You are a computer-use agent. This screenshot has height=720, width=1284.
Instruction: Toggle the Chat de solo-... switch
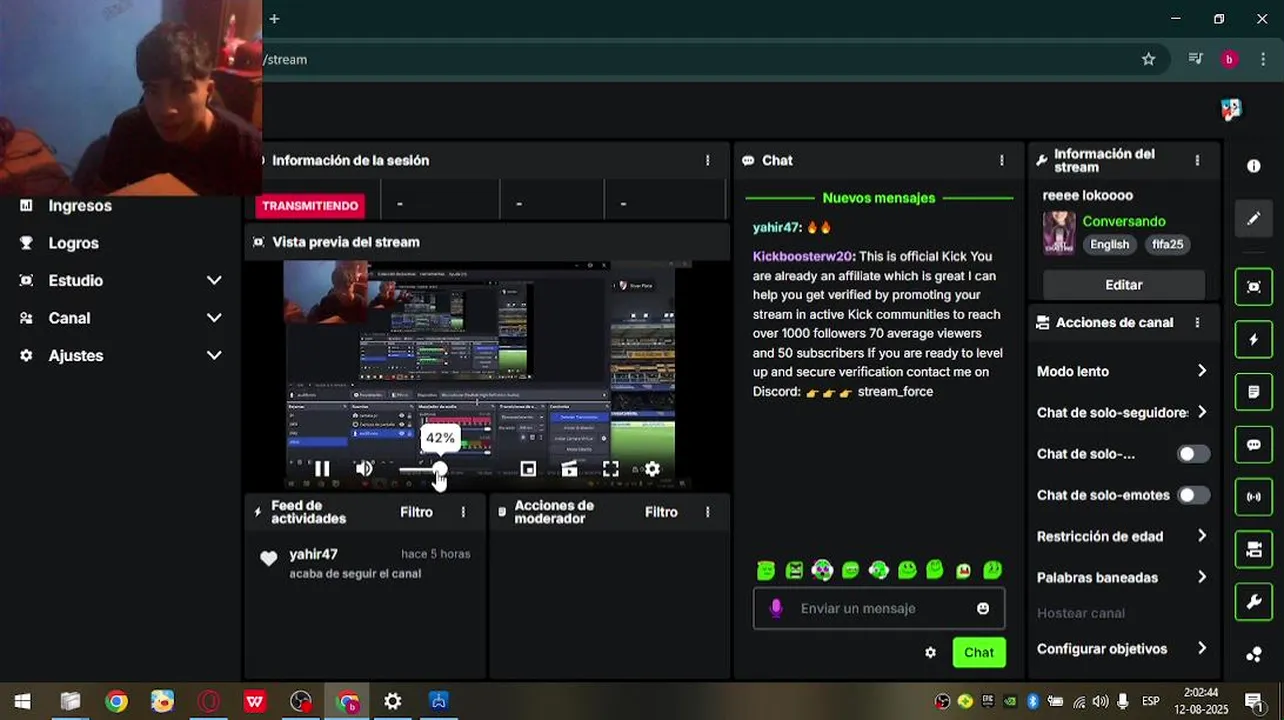click(1192, 454)
